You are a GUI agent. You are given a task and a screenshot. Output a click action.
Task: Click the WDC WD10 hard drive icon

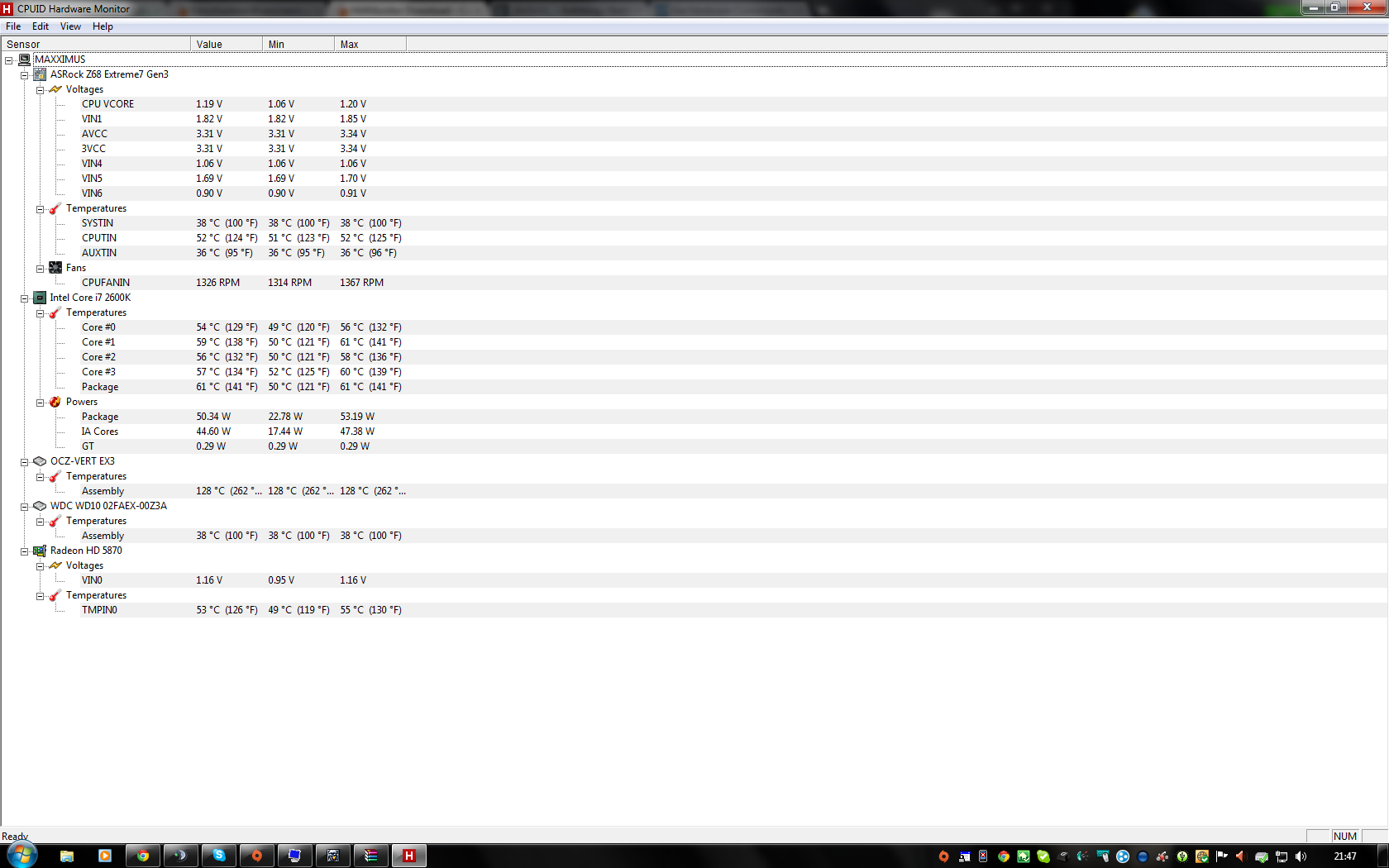[x=40, y=506]
